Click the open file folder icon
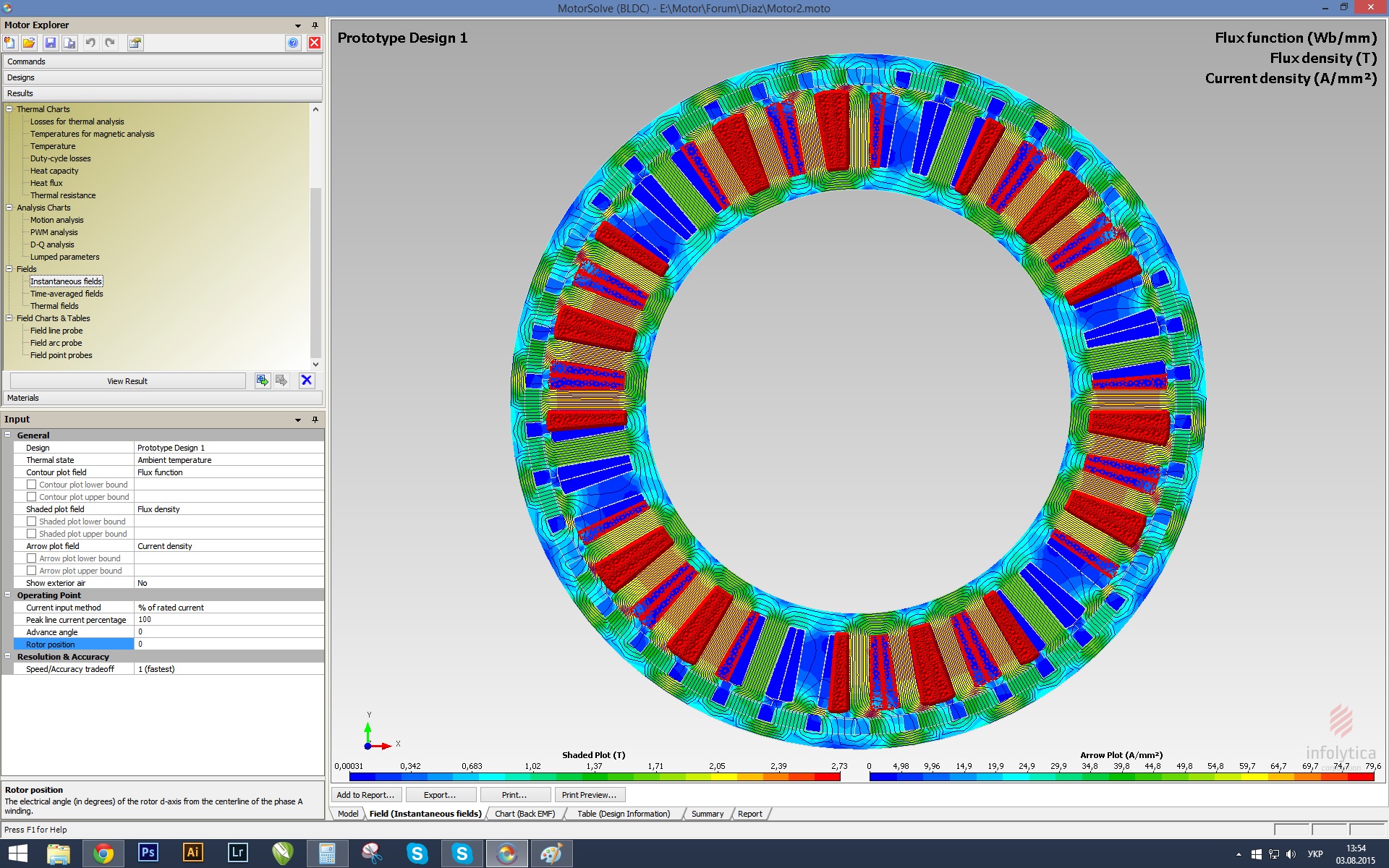The width and height of the screenshot is (1389, 868). pyautogui.click(x=29, y=43)
